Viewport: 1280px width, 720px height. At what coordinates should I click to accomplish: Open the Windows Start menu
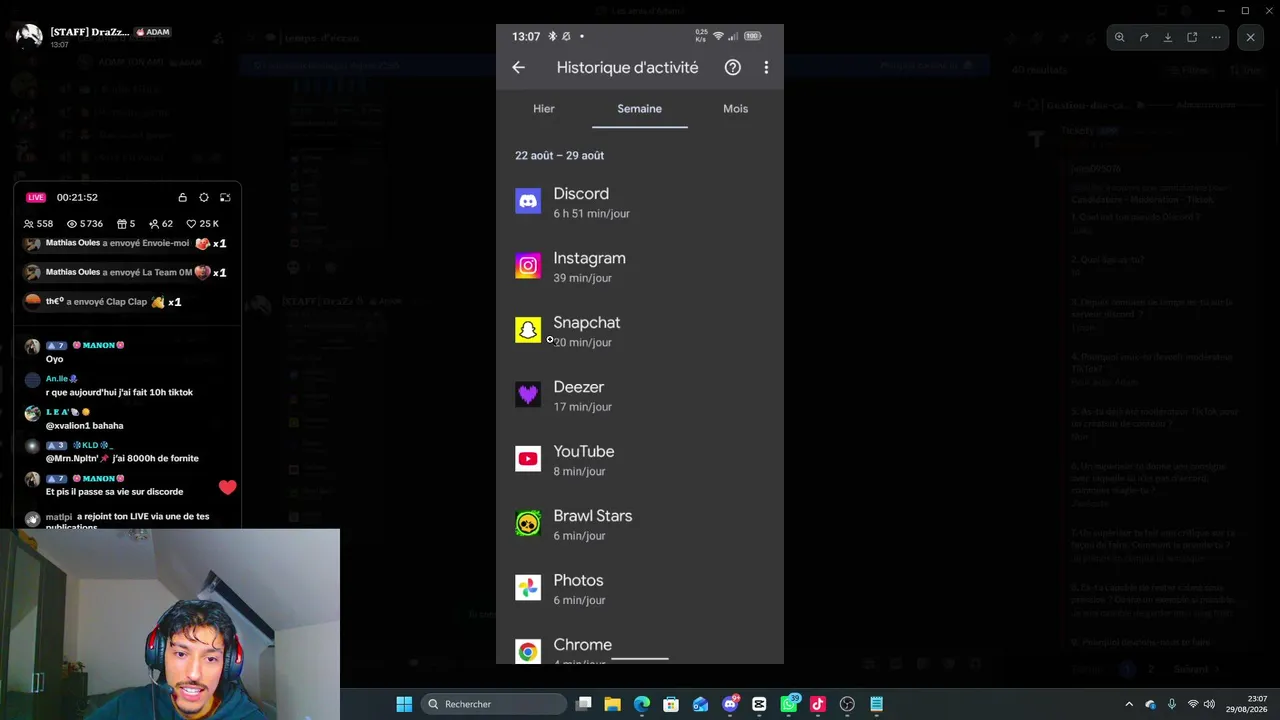tap(404, 704)
